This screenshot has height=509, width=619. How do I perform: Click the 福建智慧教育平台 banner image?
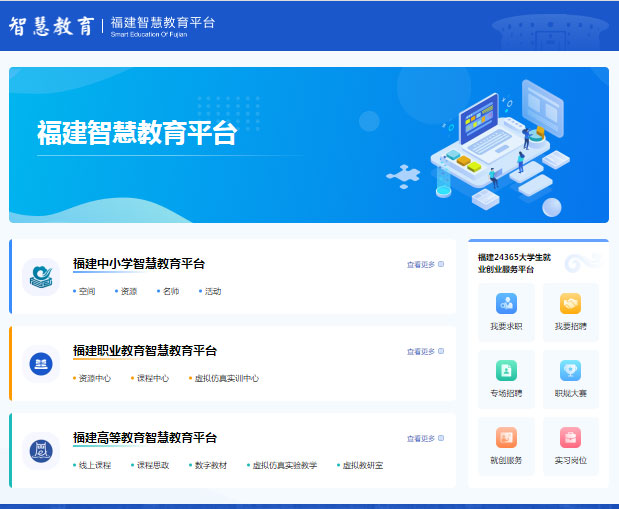coord(308,144)
